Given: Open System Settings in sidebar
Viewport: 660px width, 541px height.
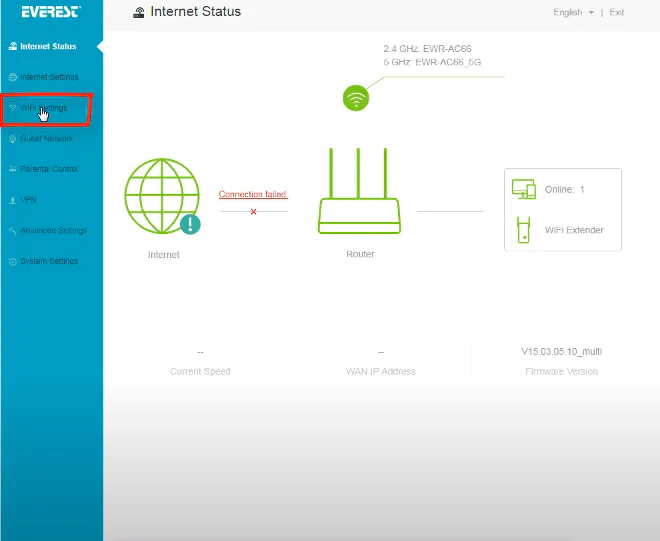Looking at the screenshot, I should tap(48, 262).
